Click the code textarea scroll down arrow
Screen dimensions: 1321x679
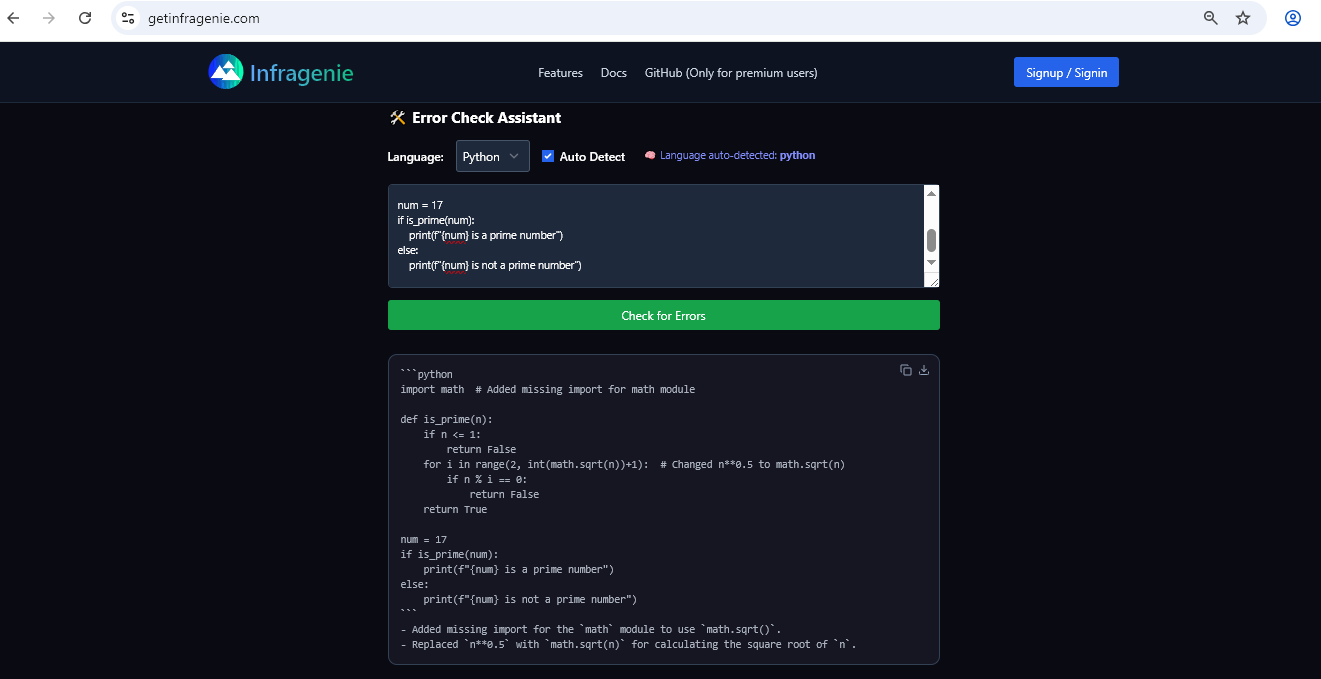931,262
